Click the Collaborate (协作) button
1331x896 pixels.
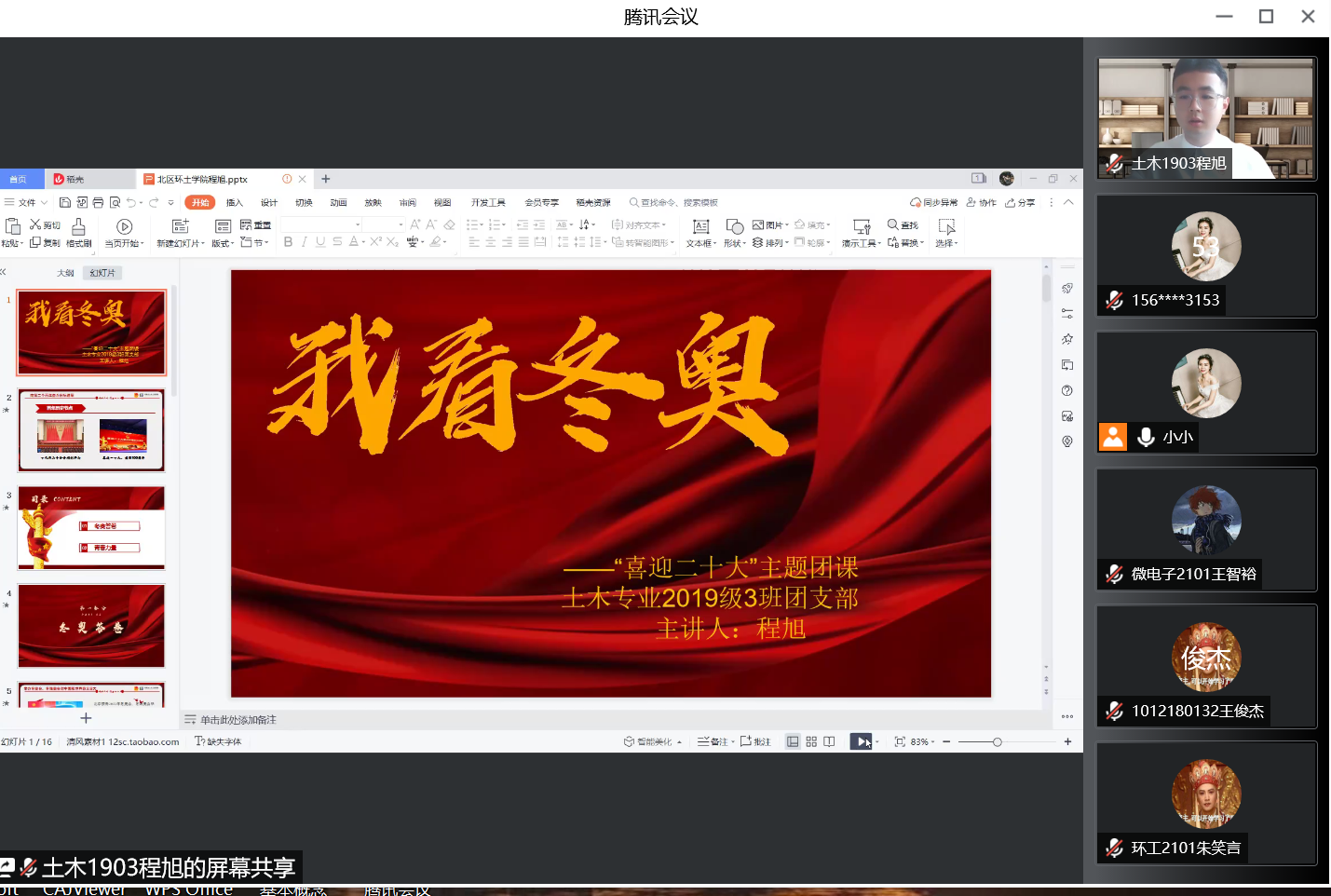(x=982, y=202)
